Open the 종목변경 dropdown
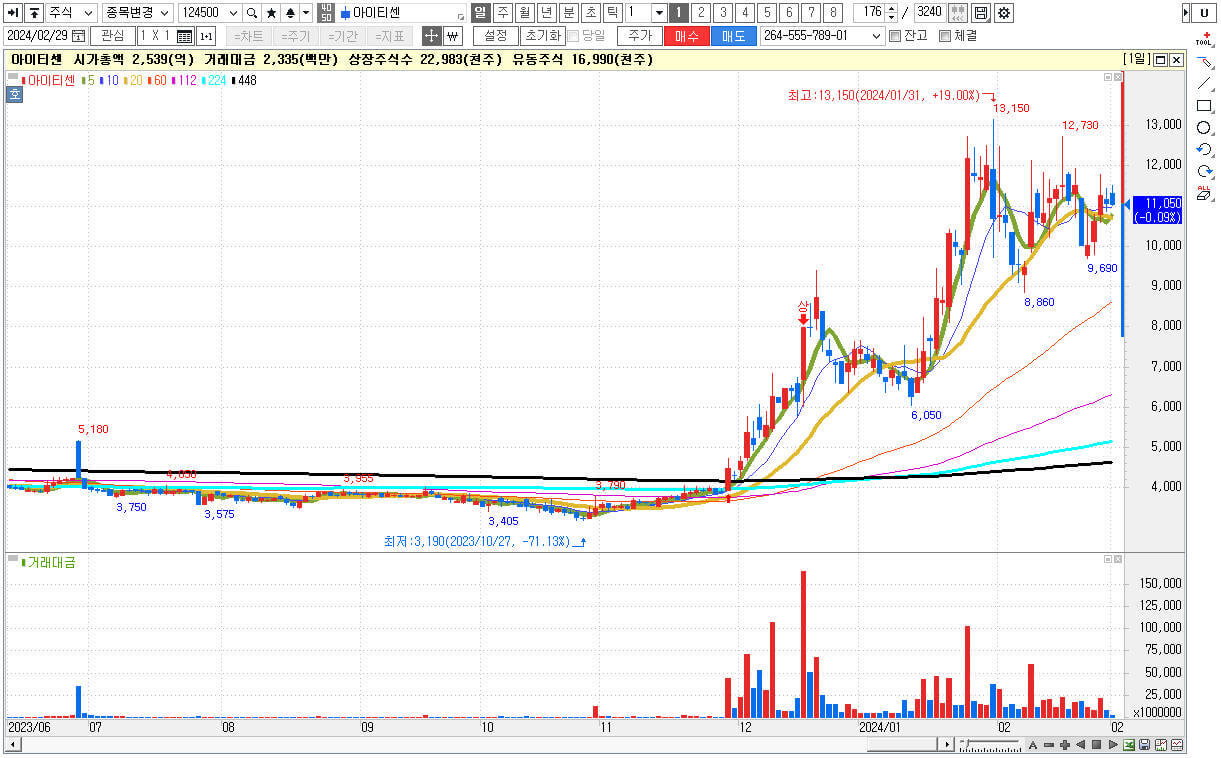Viewport: 1221px width, 758px height. [138, 13]
